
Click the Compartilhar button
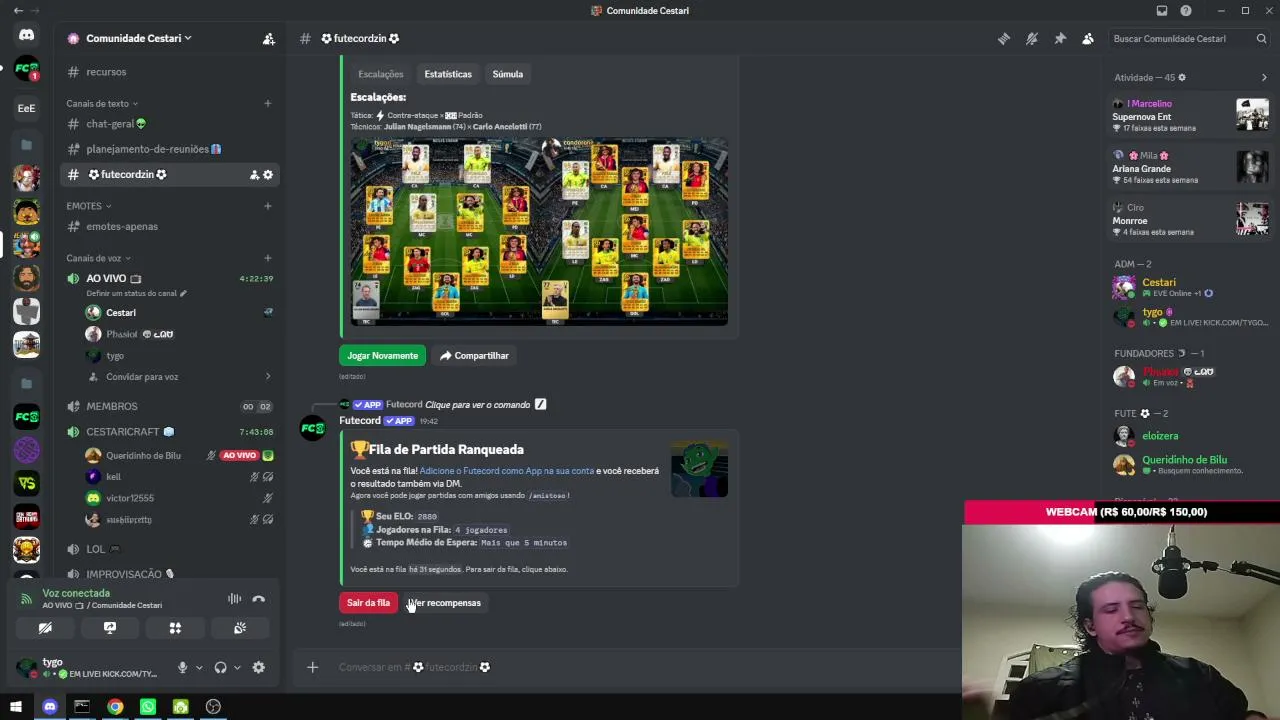point(475,356)
